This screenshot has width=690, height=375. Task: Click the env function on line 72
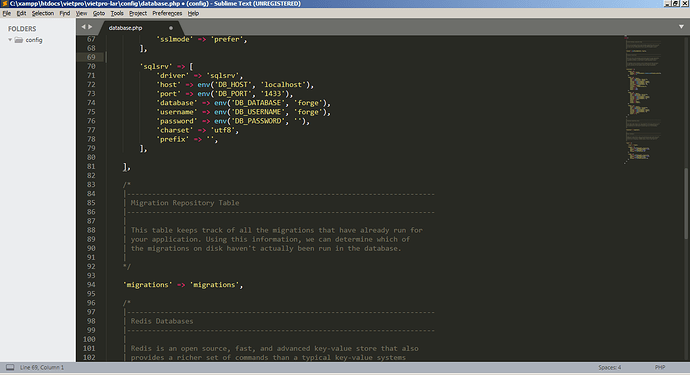tap(204, 85)
